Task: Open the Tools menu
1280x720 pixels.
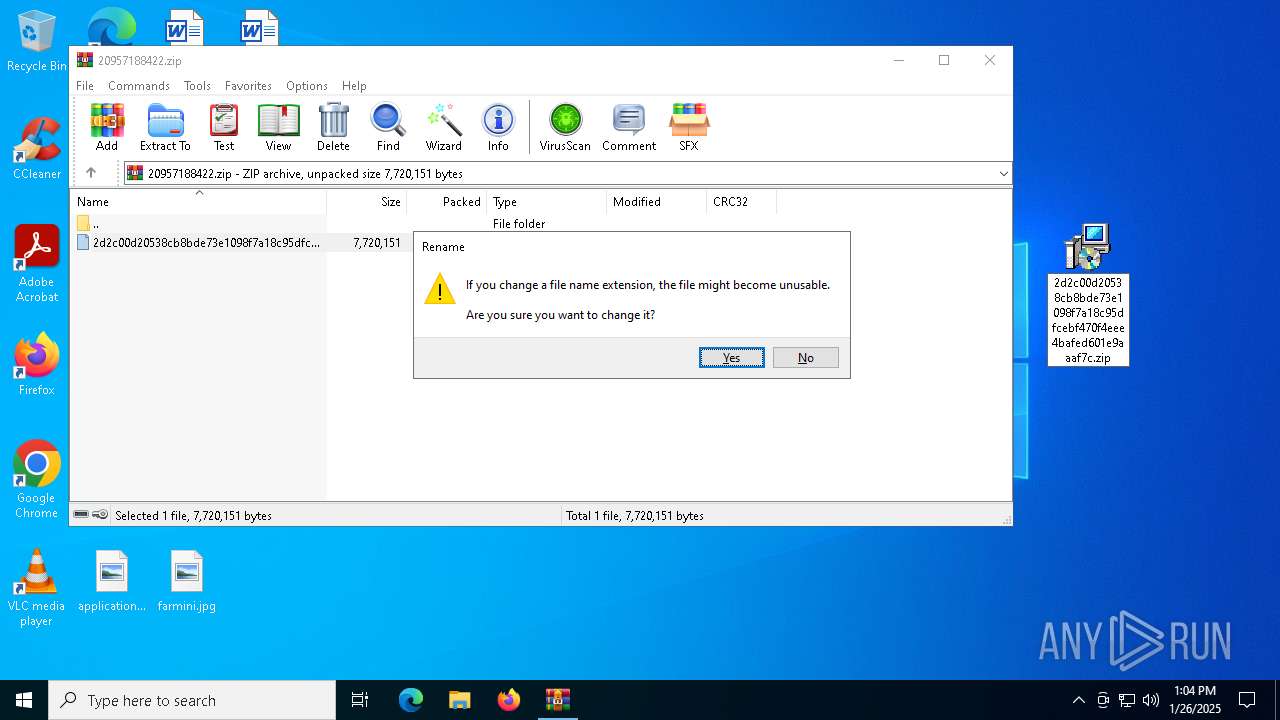Action: click(x=197, y=86)
